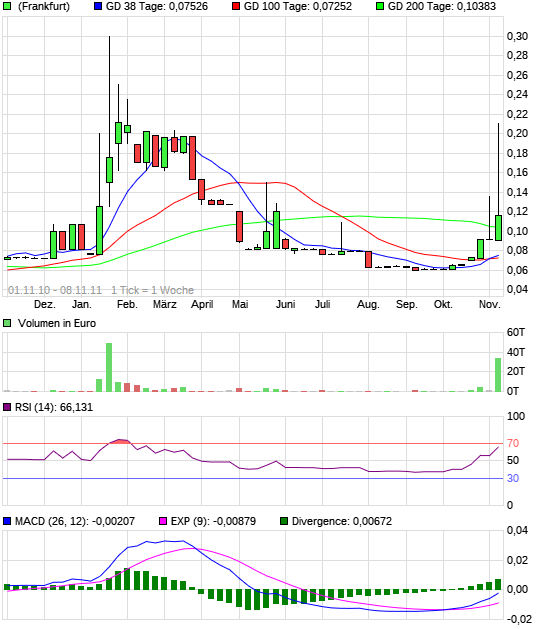This screenshot has height=629, width=545.
Task: Click the RSI 70 overbought level label
Action: coord(513,443)
